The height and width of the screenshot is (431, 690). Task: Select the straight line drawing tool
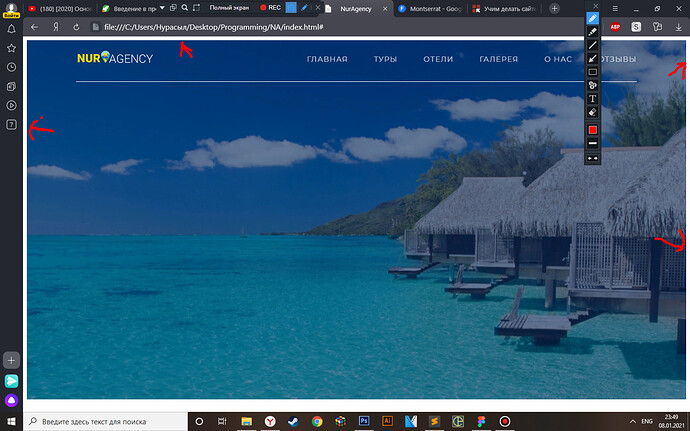592,45
